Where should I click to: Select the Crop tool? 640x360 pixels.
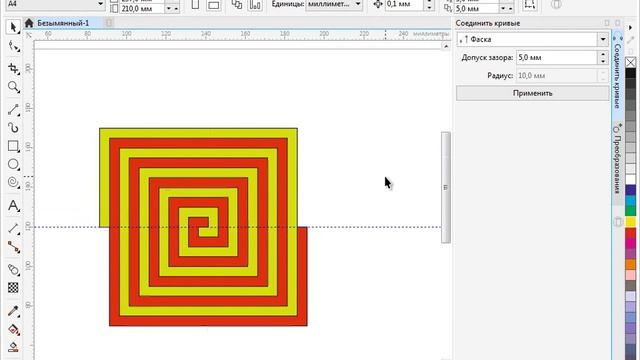13,68
